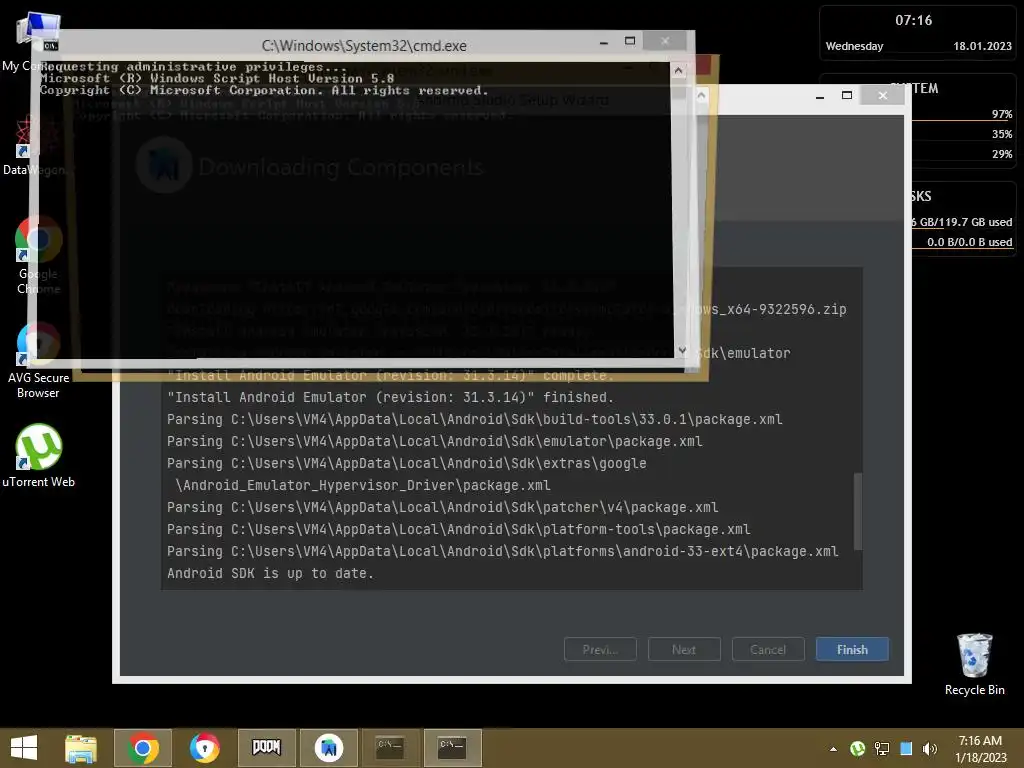Viewport: 1024px width, 768px height.
Task: Click 'Install Android Emulator' finished line
Action: point(390,397)
